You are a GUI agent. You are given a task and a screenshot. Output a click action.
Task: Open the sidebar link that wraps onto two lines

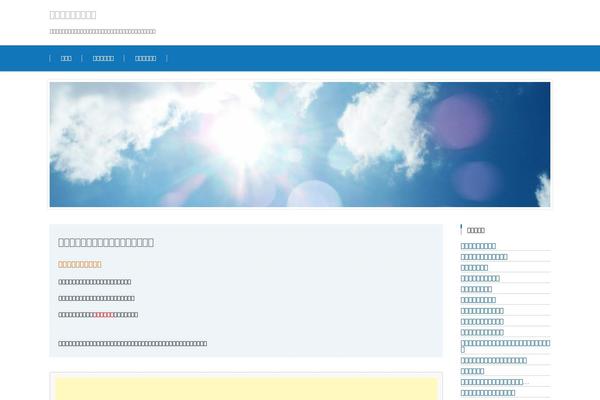tap(505, 346)
